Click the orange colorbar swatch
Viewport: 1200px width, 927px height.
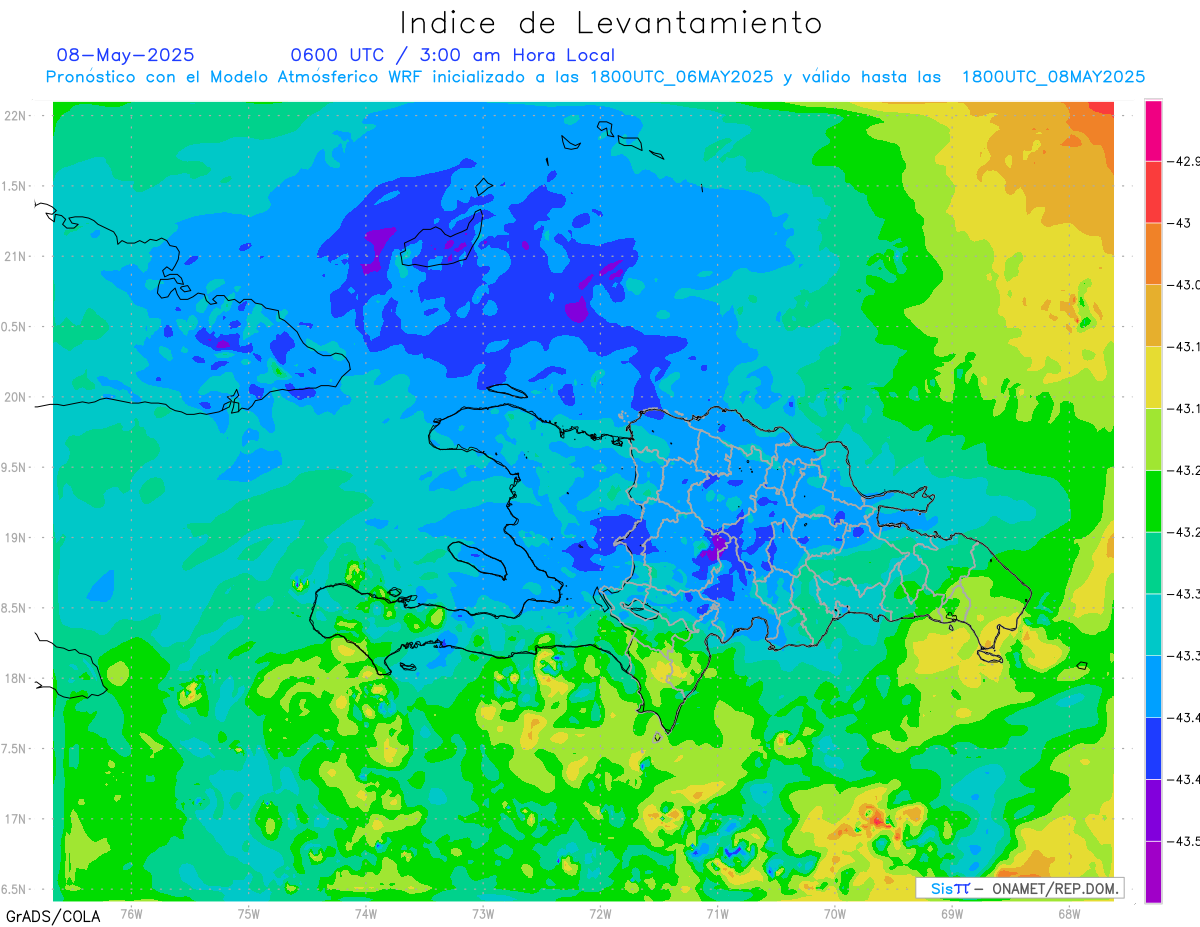coord(1153,254)
